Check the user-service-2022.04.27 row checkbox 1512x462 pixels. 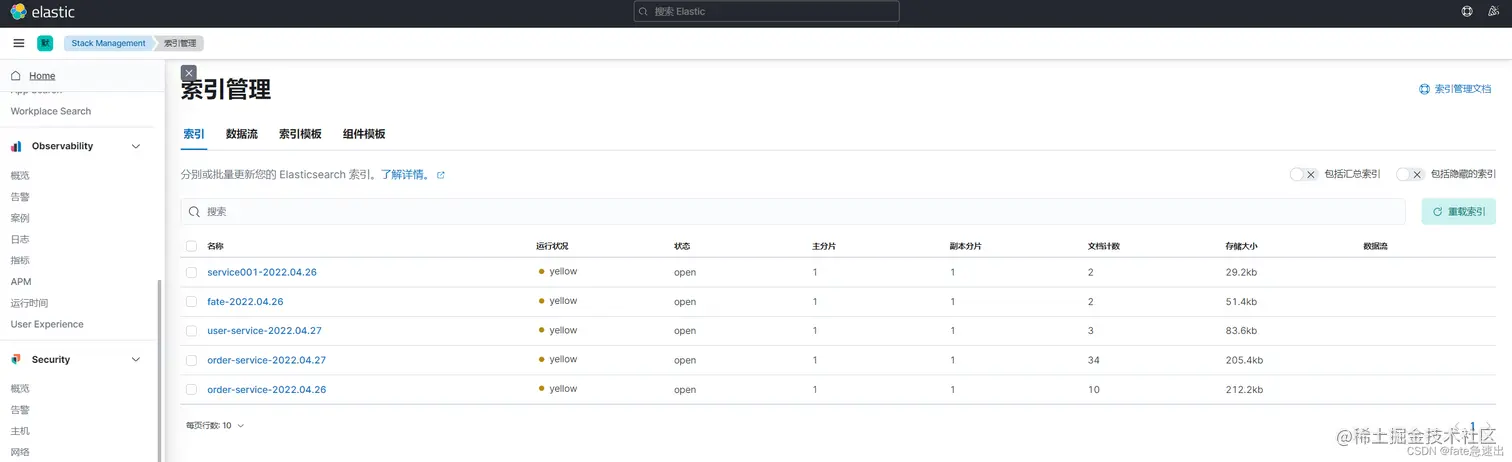tap(191, 330)
